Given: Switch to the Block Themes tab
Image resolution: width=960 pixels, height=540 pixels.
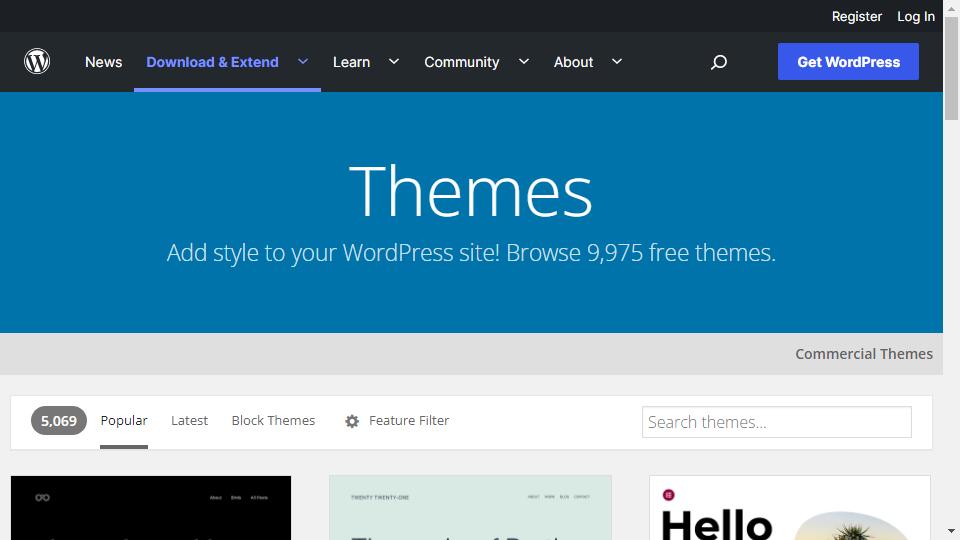Looking at the screenshot, I should [273, 421].
